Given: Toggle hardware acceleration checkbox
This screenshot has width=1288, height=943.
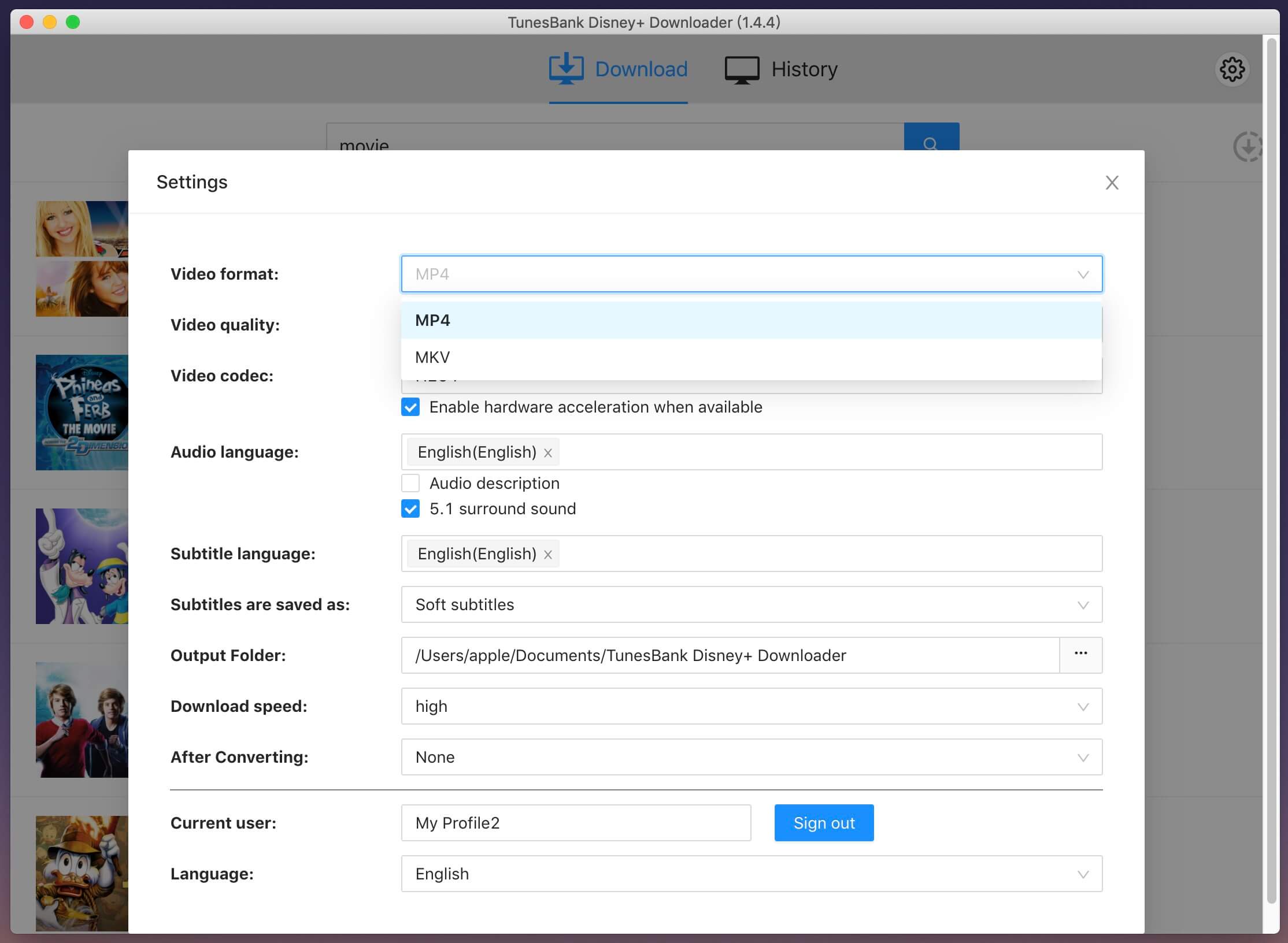Looking at the screenshot, I should (410, 407).
